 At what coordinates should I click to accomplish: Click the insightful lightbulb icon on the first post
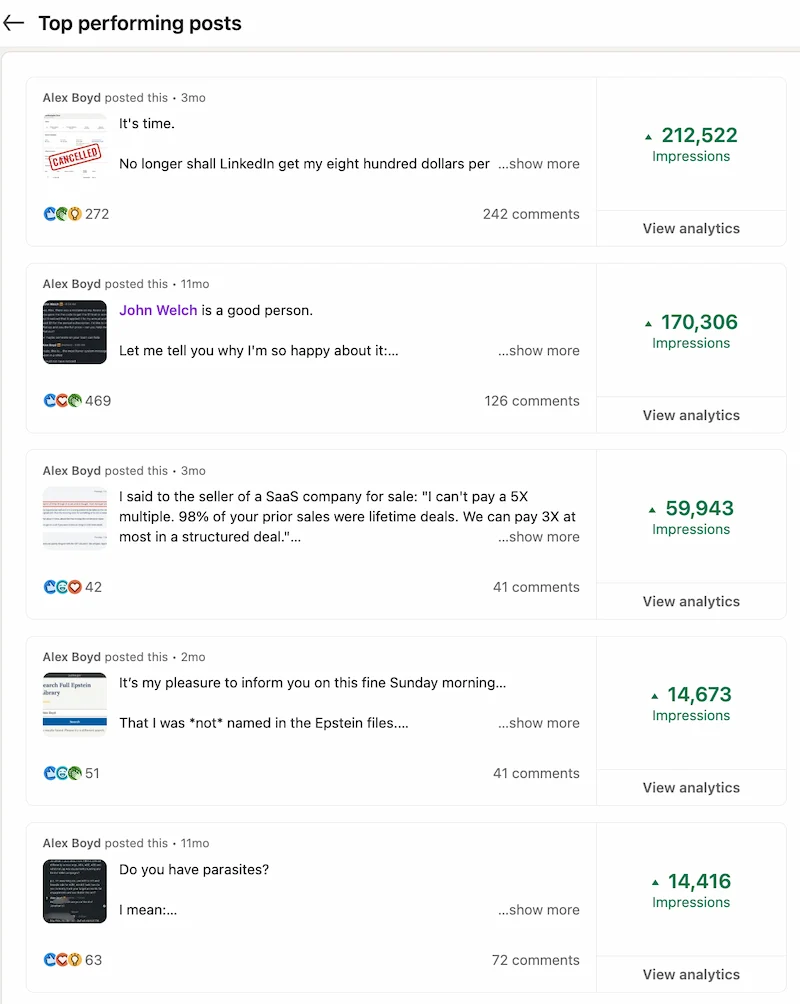74,213
